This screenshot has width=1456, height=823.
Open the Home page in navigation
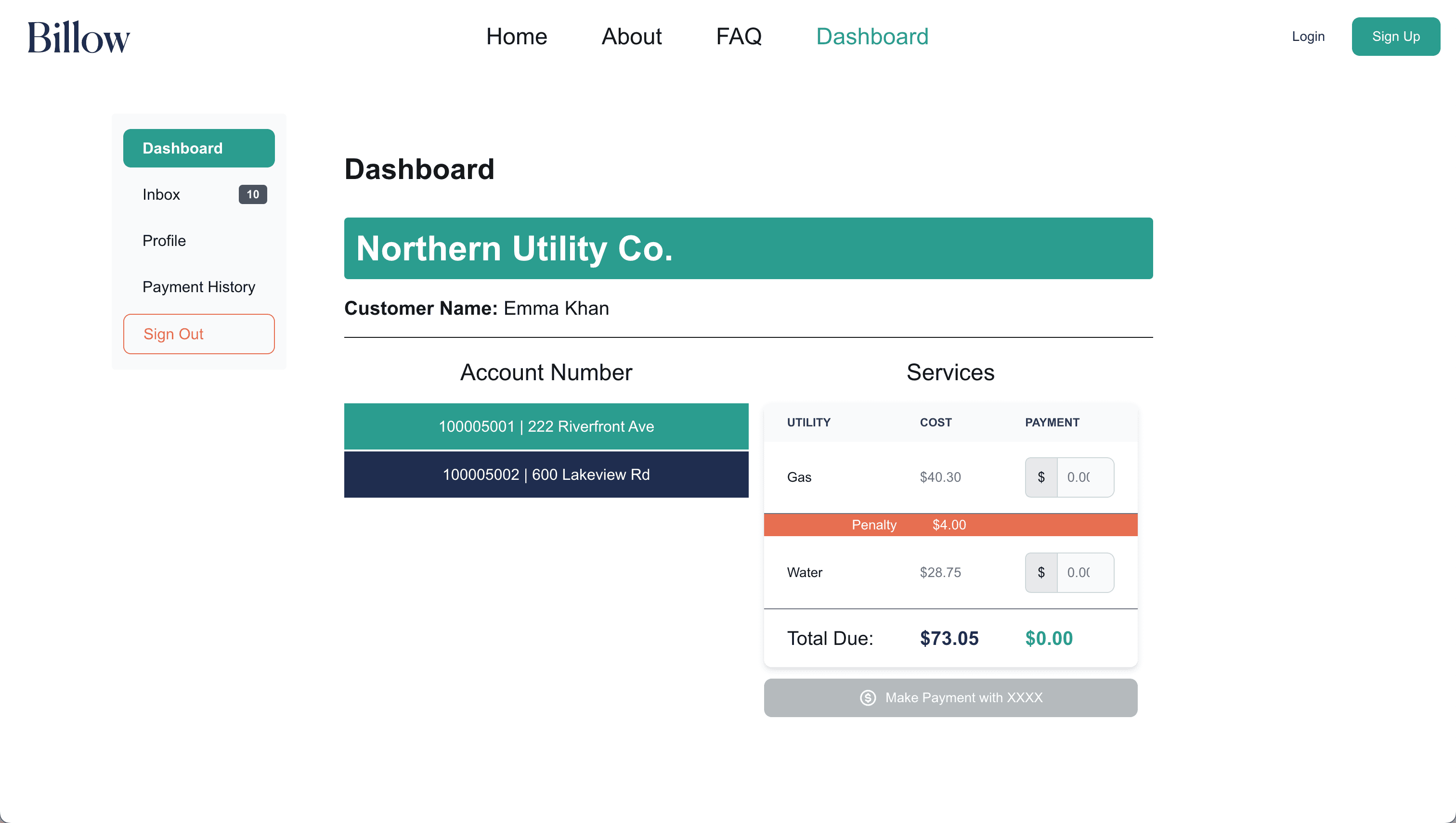click(516, 37)
